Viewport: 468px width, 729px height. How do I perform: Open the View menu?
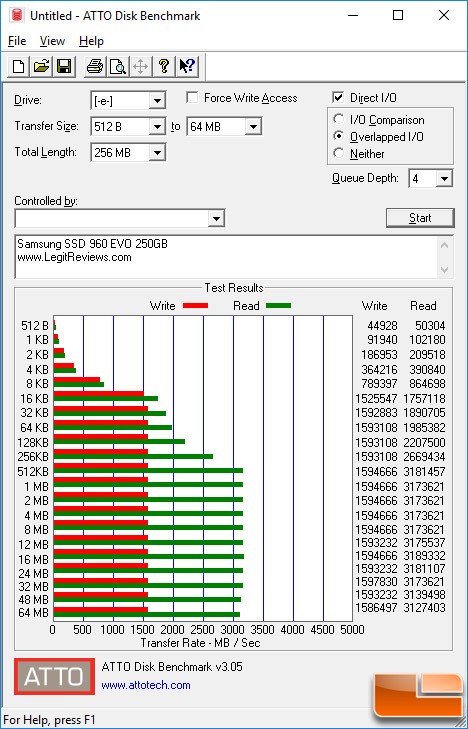pyautogui.click(x=52, y=41)
